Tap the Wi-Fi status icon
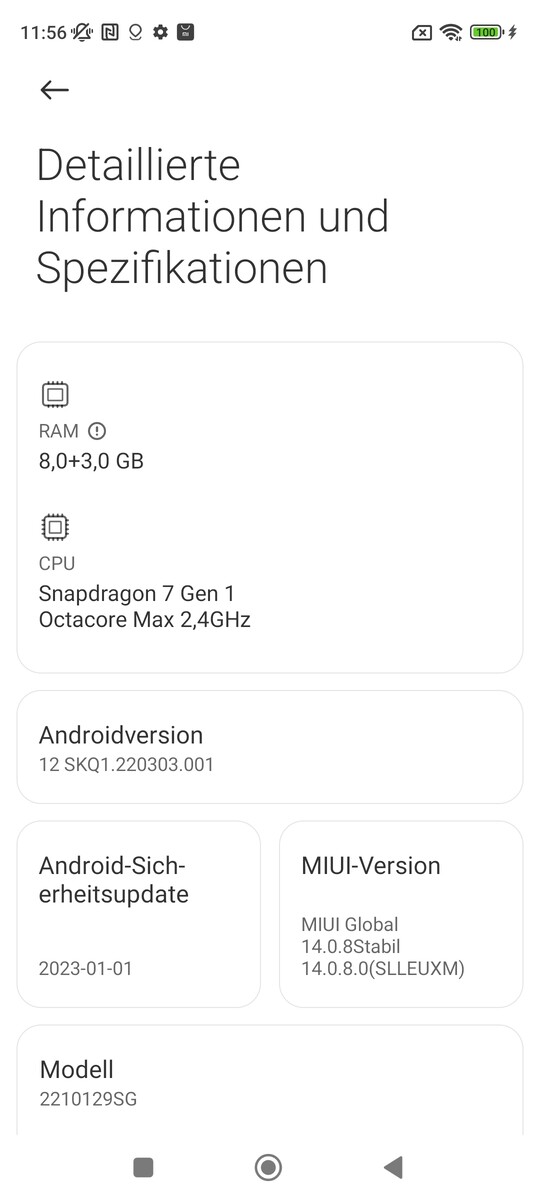This screenshot has width=540, height=1200. pyautogui.click(x=452, y=32)
